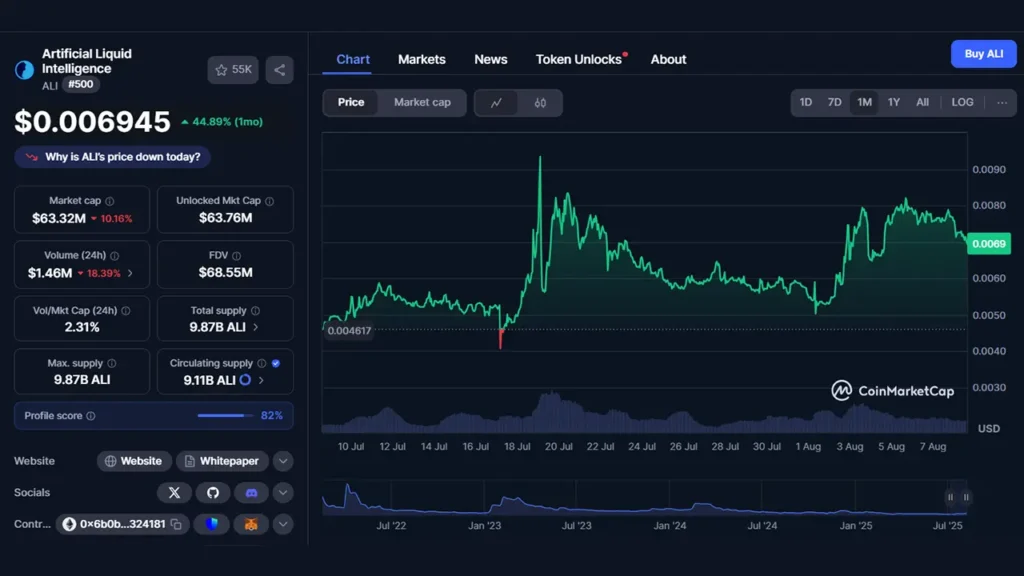Viewport: 1024px width, 576px height.
Task: Click the Profile score progress bar
Action: 225,415
